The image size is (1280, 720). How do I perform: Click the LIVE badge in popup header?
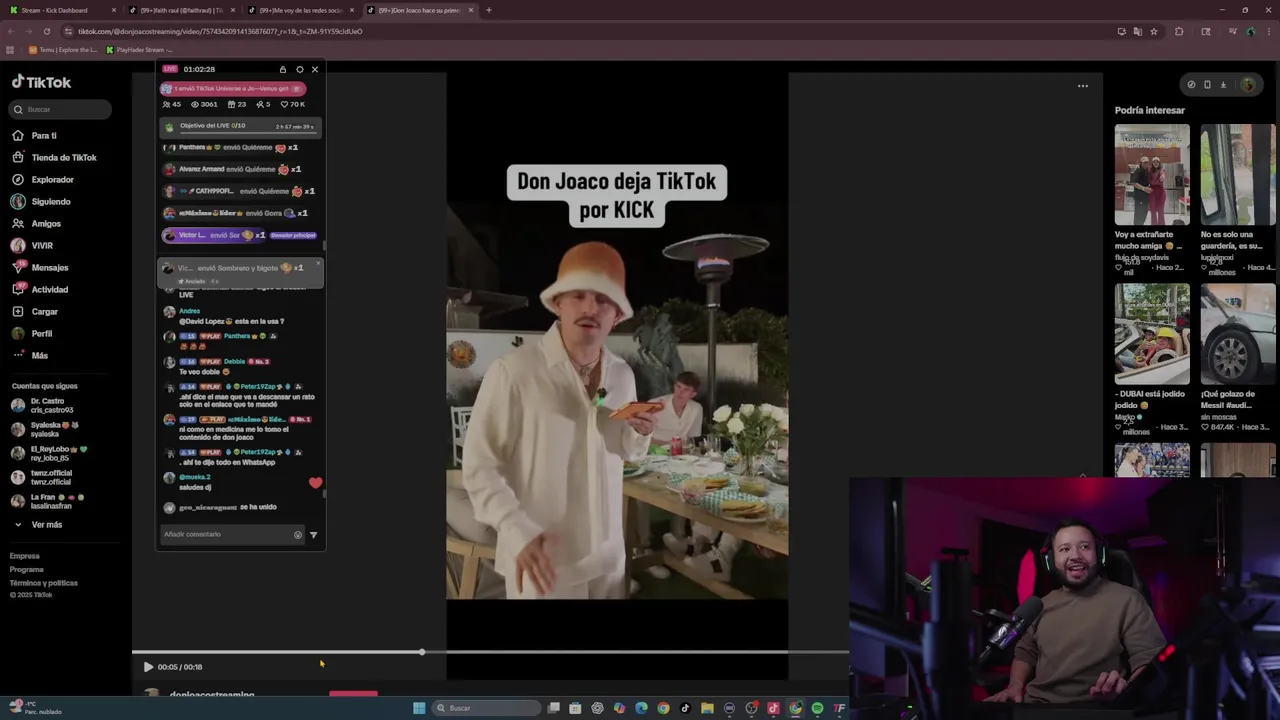click(x=170, y=69)
